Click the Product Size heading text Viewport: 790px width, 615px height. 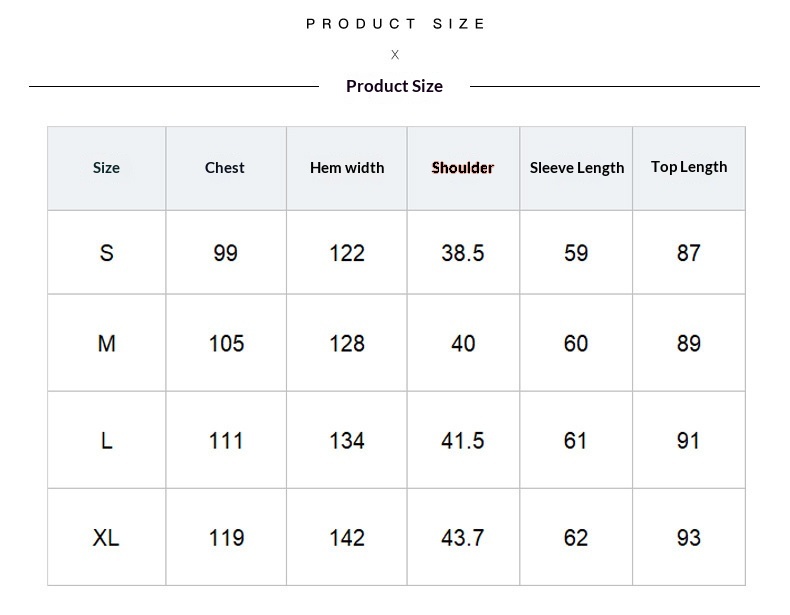[394, 86]
